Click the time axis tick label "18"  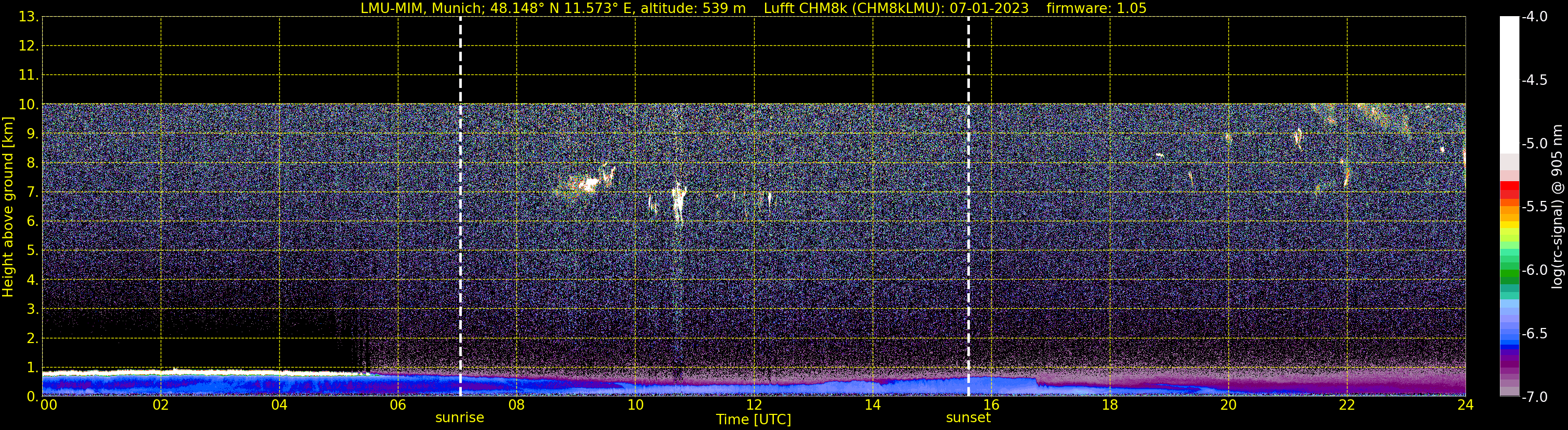[1110, 406]
